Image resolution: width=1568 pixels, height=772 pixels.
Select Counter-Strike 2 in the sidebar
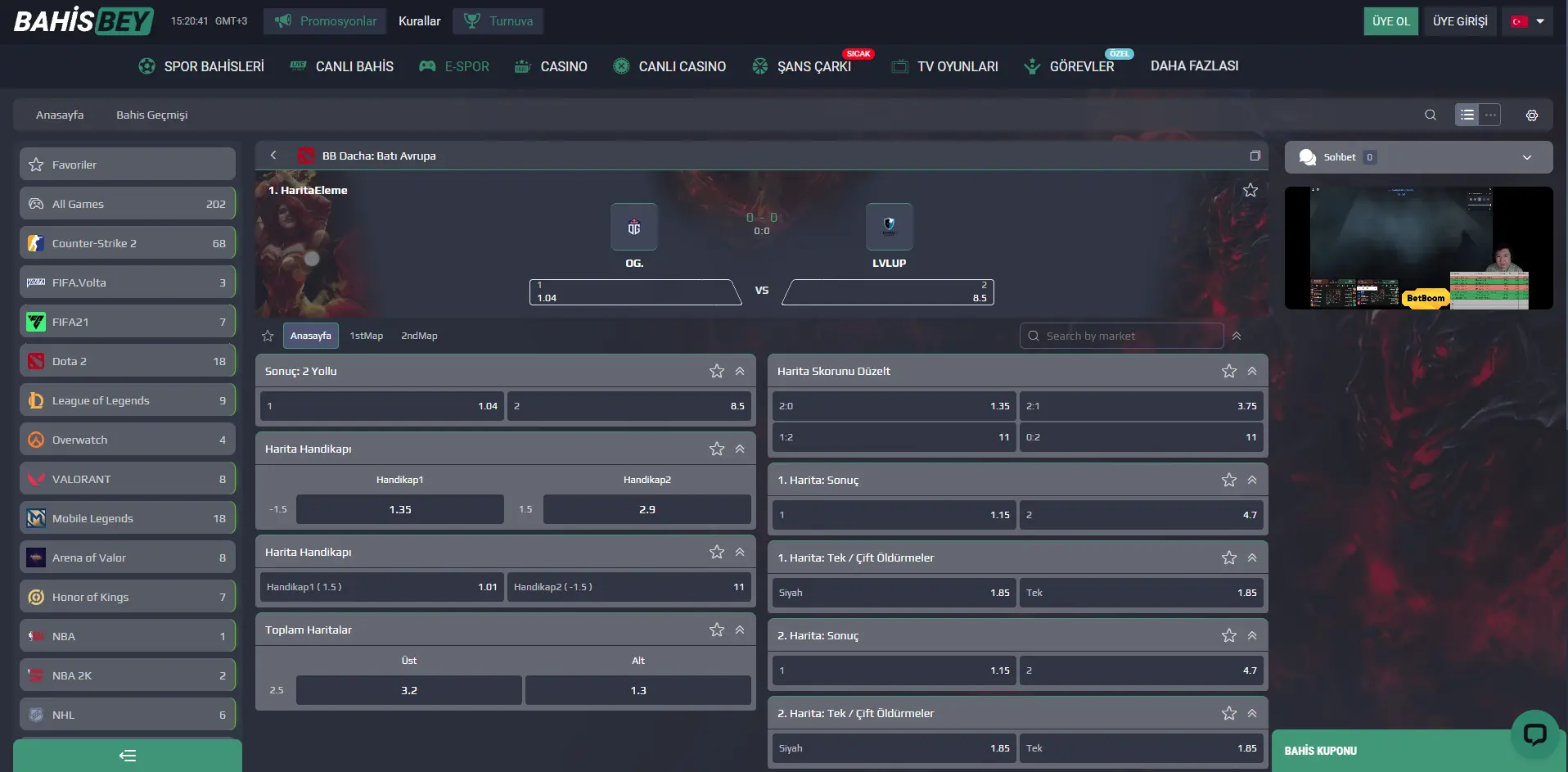[x=128, y=243]
